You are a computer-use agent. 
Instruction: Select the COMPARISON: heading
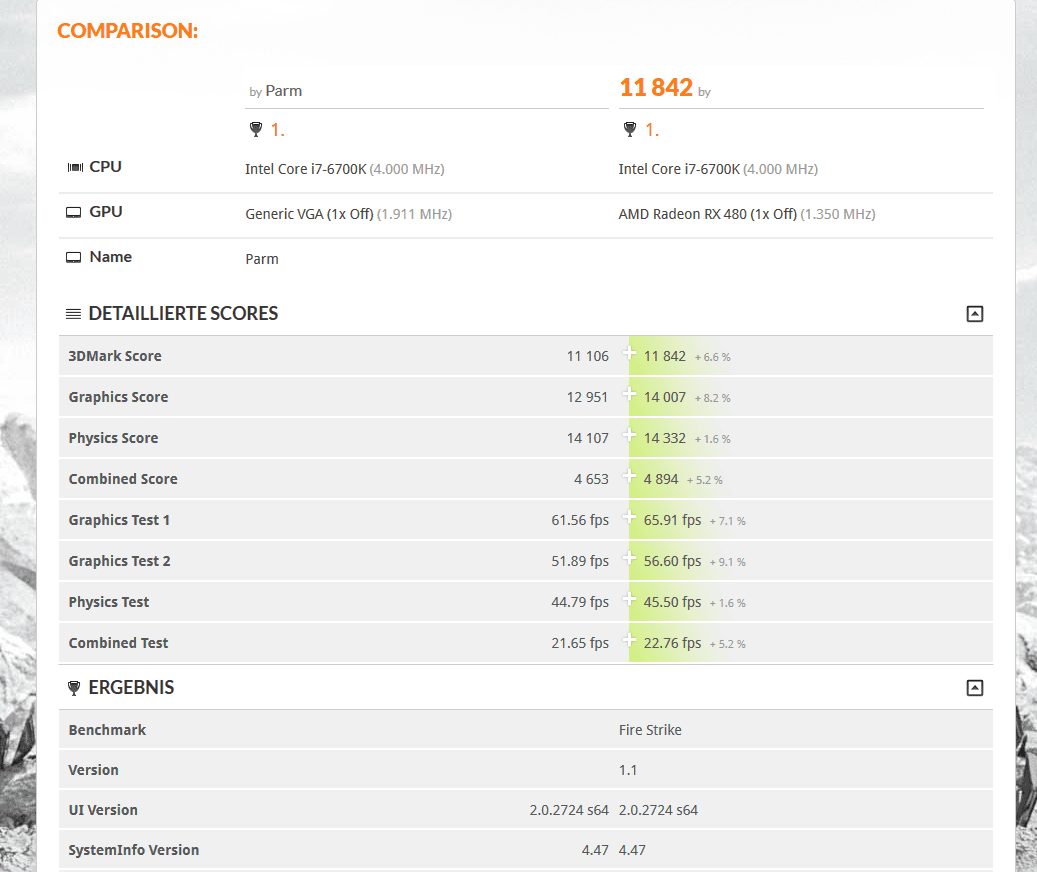(128, 30)
